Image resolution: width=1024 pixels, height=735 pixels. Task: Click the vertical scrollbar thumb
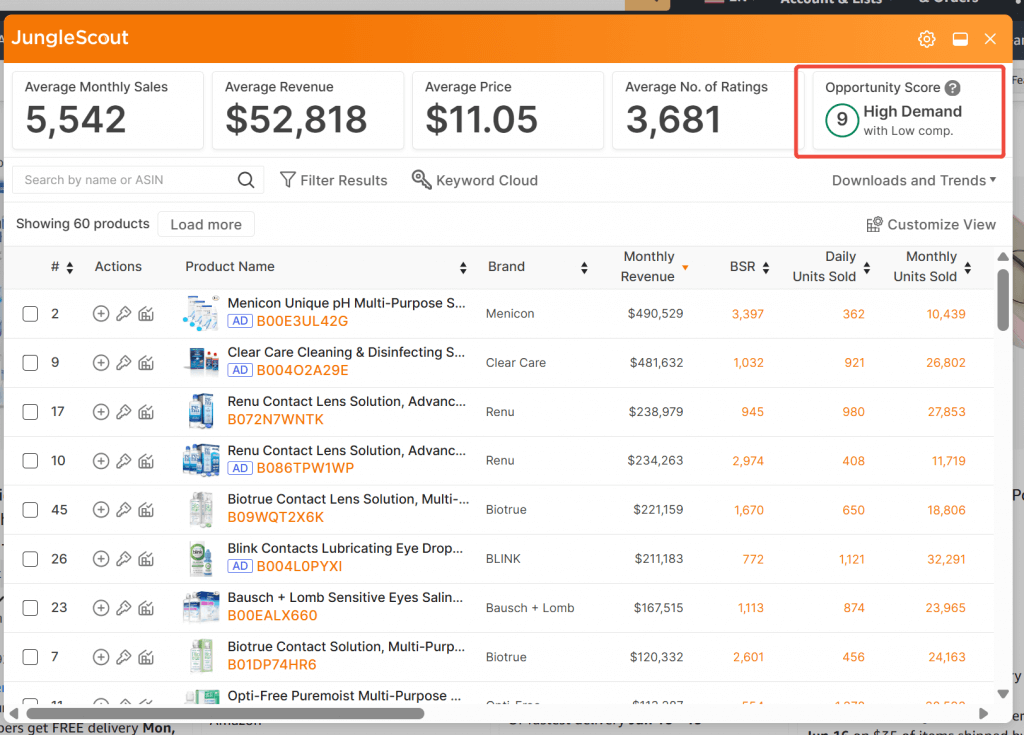point(1003,301)
